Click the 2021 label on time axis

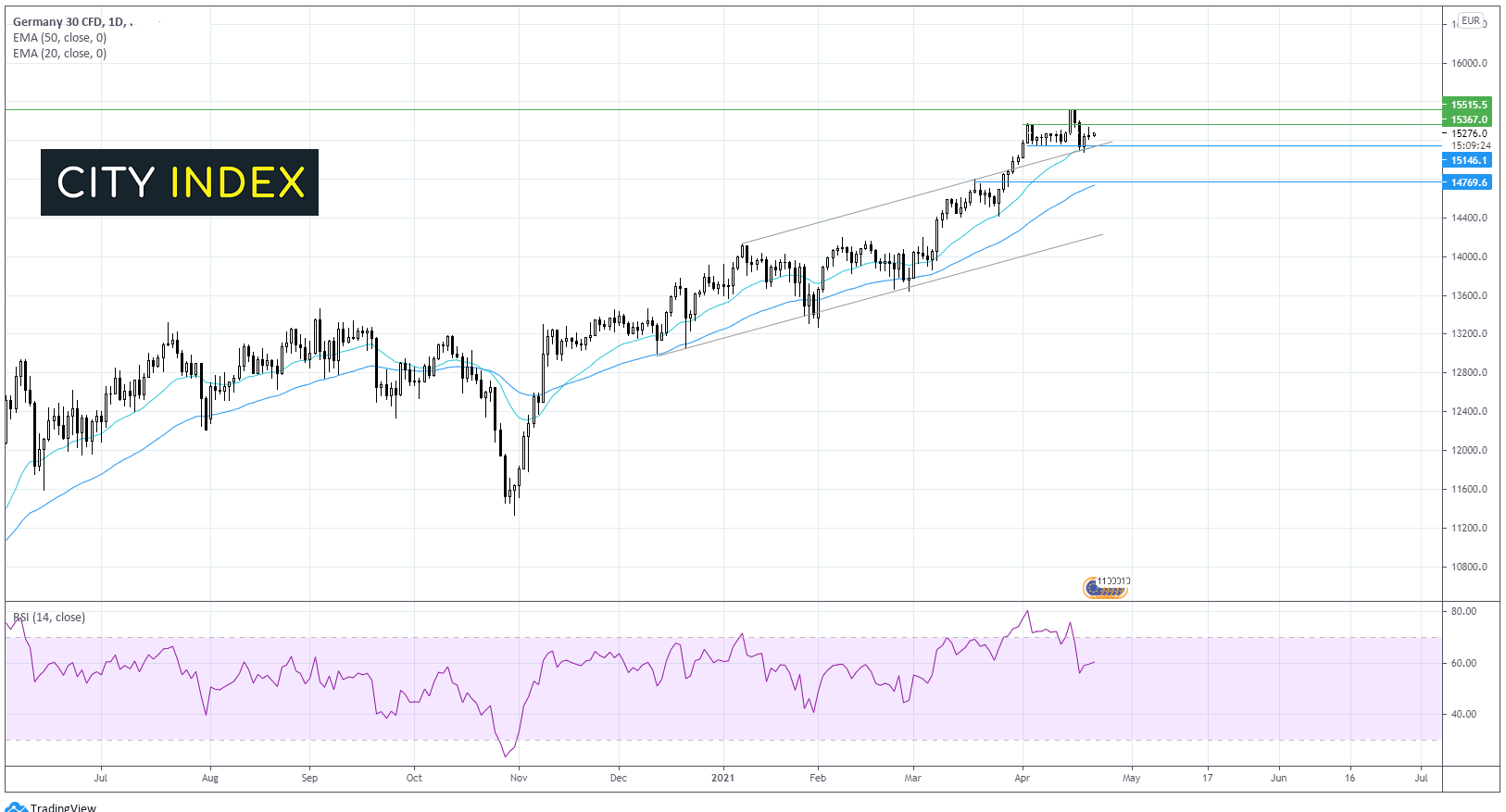[722, 778]
